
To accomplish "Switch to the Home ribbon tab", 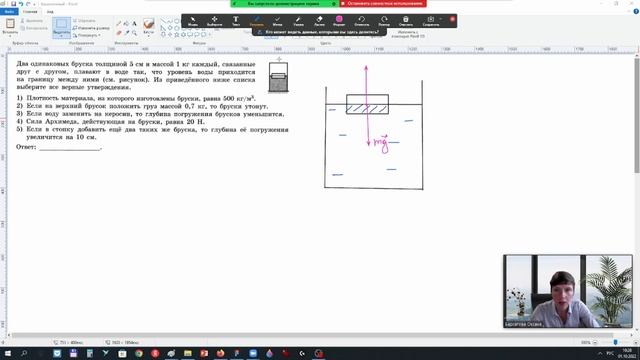I will (30, 12).
